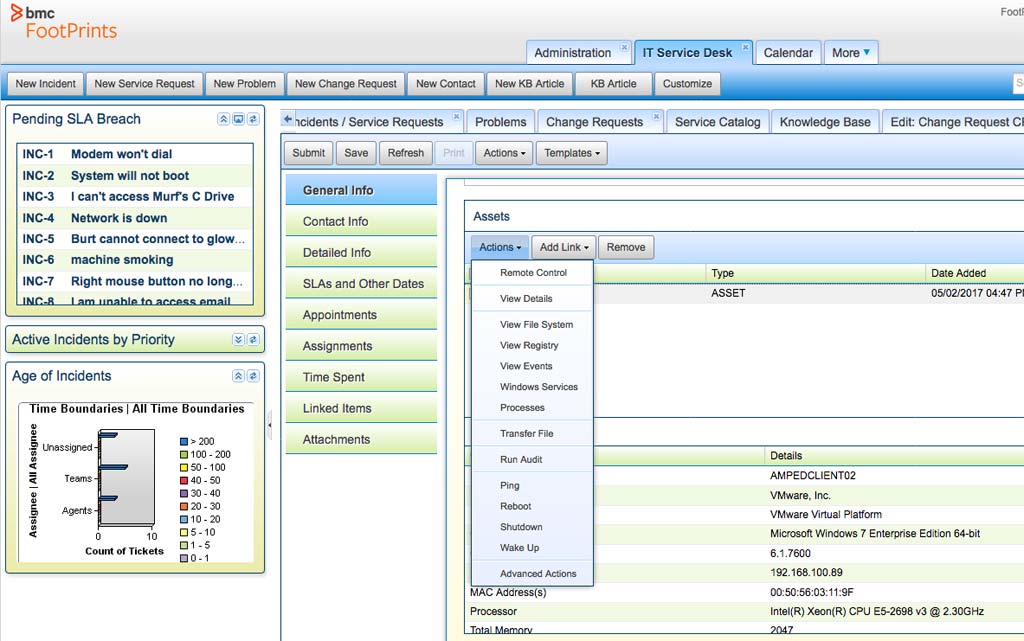Choose Wake Up from the Actions menu
The image size is (1024, 641).
(x=532, y=548)
